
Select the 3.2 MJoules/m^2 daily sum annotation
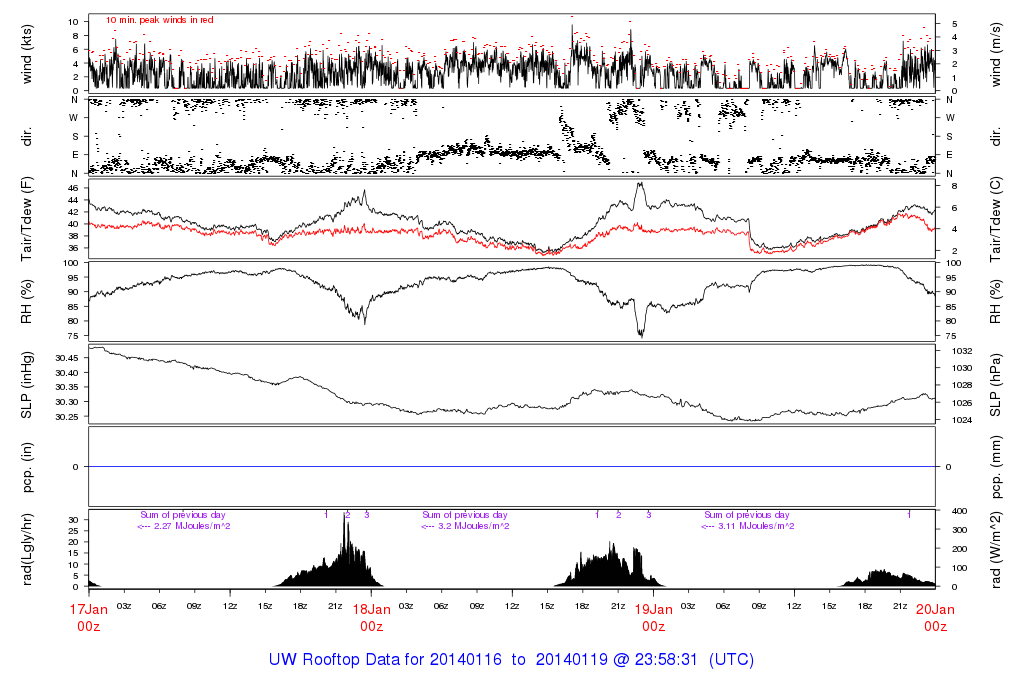[x=465, y=526]
